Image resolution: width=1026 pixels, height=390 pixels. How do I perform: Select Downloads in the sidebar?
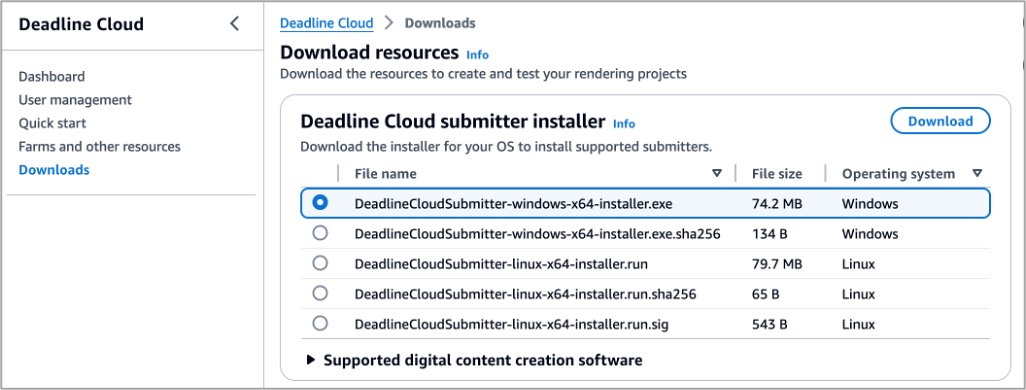(54, 170)
